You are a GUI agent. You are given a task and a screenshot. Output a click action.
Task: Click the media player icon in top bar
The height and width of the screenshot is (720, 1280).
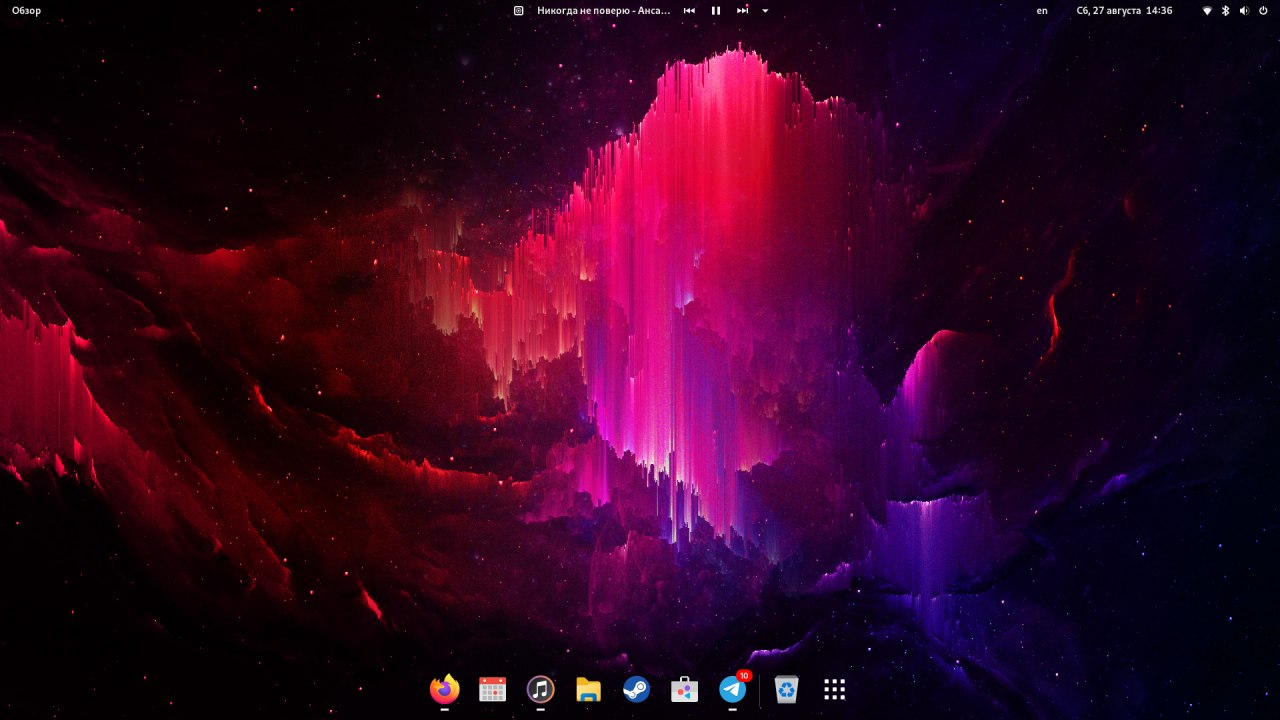pyautogui.click(x=519, y=10)
